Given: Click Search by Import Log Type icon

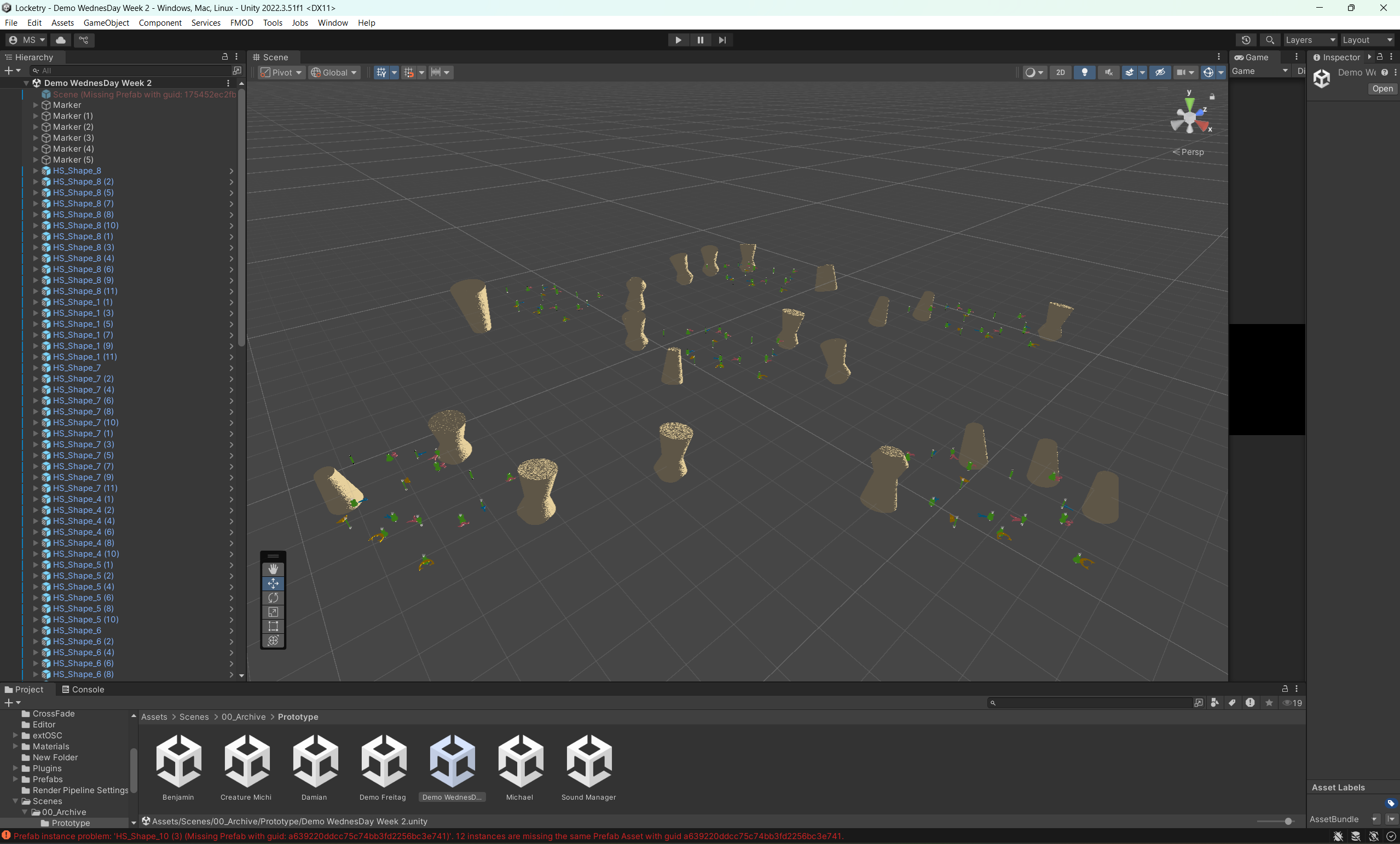Looking at the screenshot, I should 1250,703.
